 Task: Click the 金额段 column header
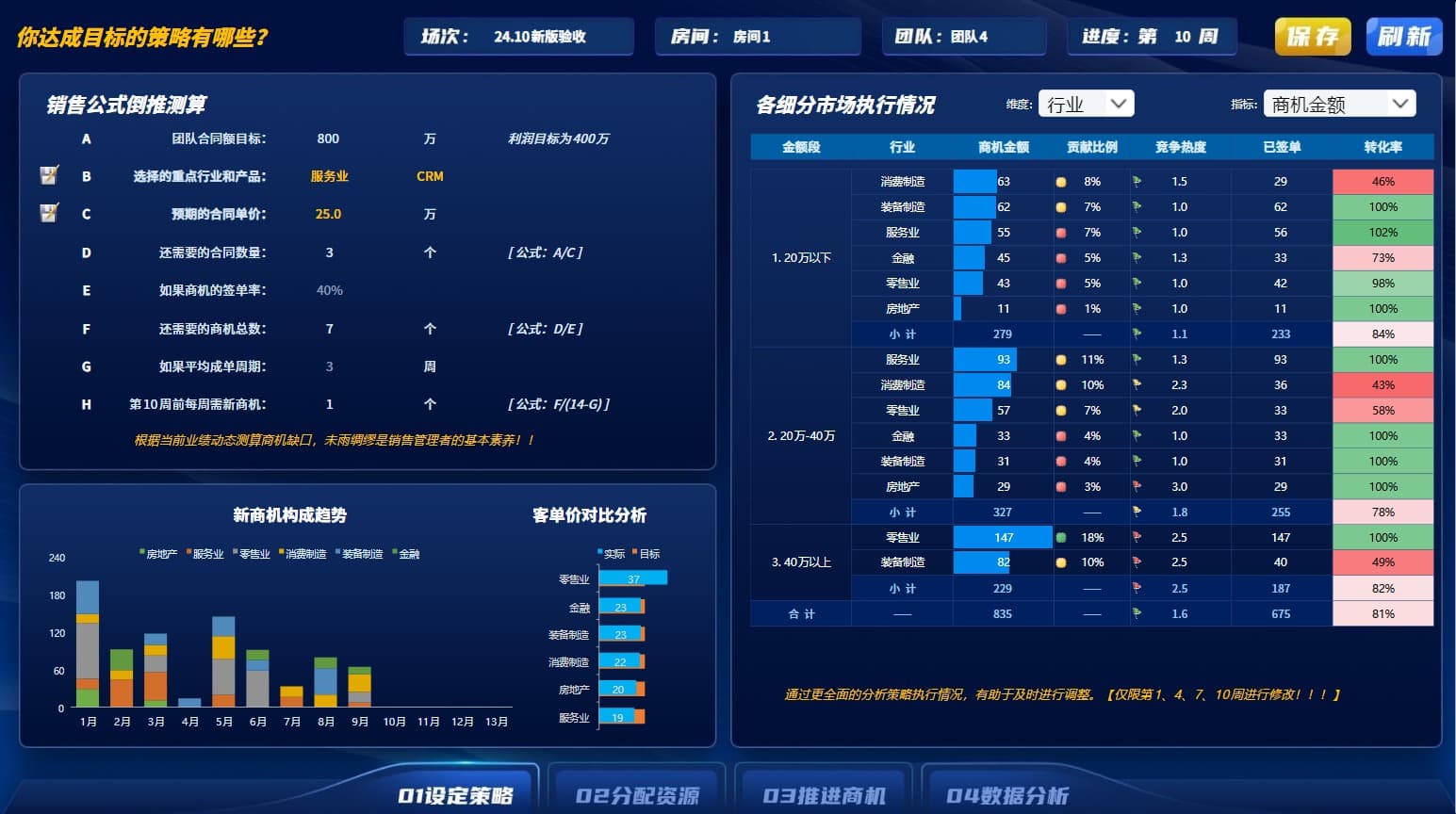pyautogui.click(x=801, y=147)
